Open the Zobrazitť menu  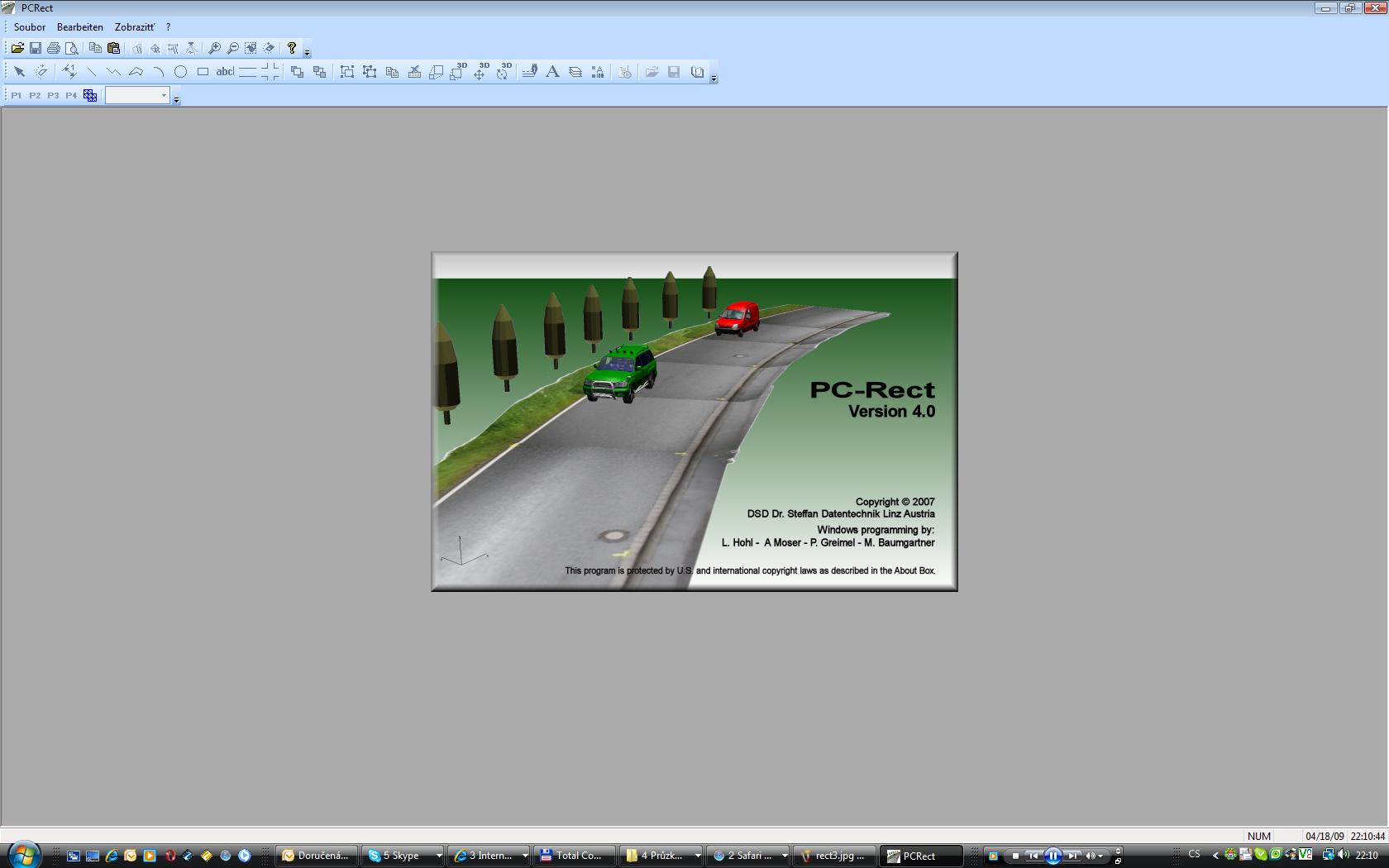click(135, 26)
